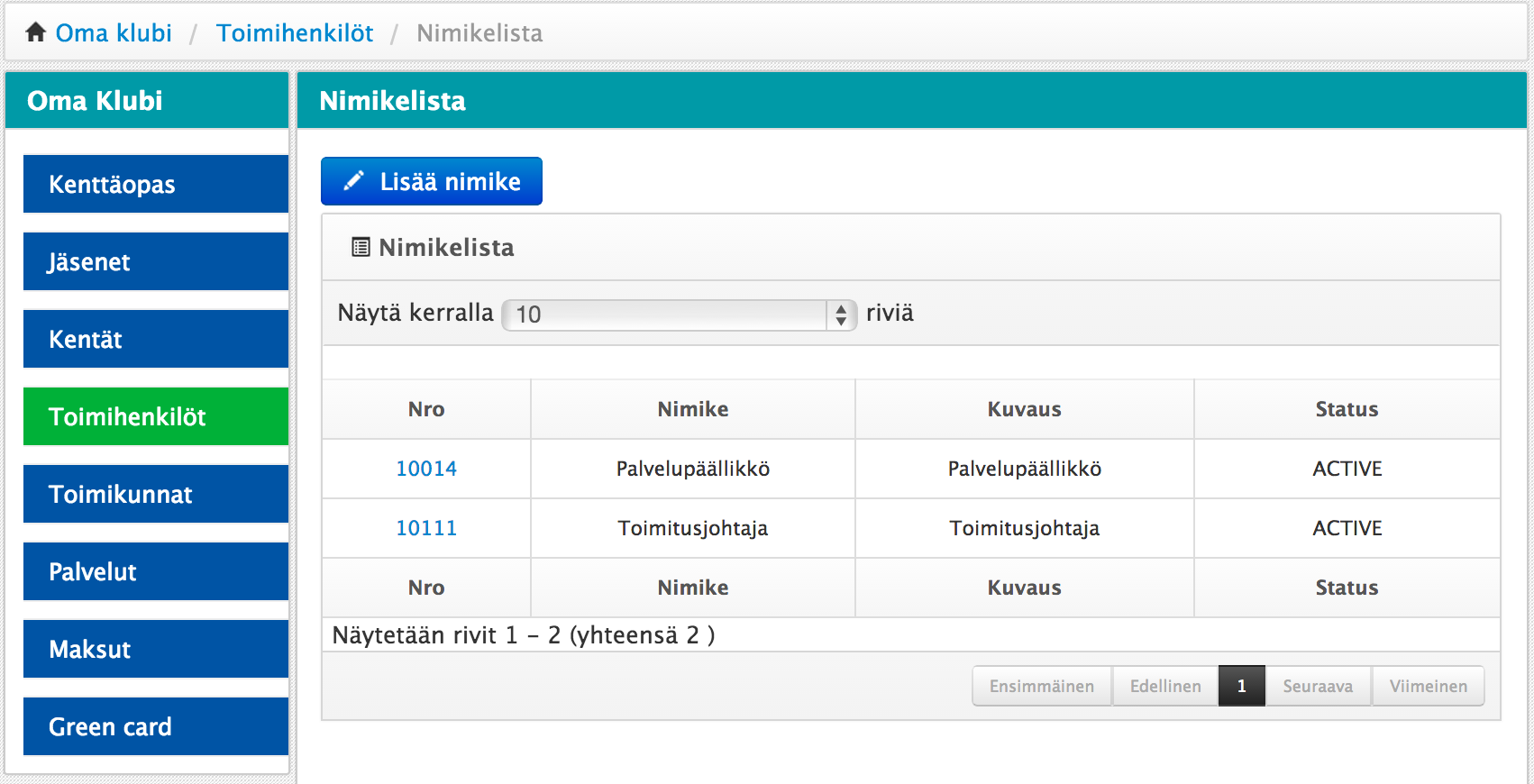Viewport: 1534px width, 784px height.
Task: Sort by the top Nro column header
Action: (426, 409)
